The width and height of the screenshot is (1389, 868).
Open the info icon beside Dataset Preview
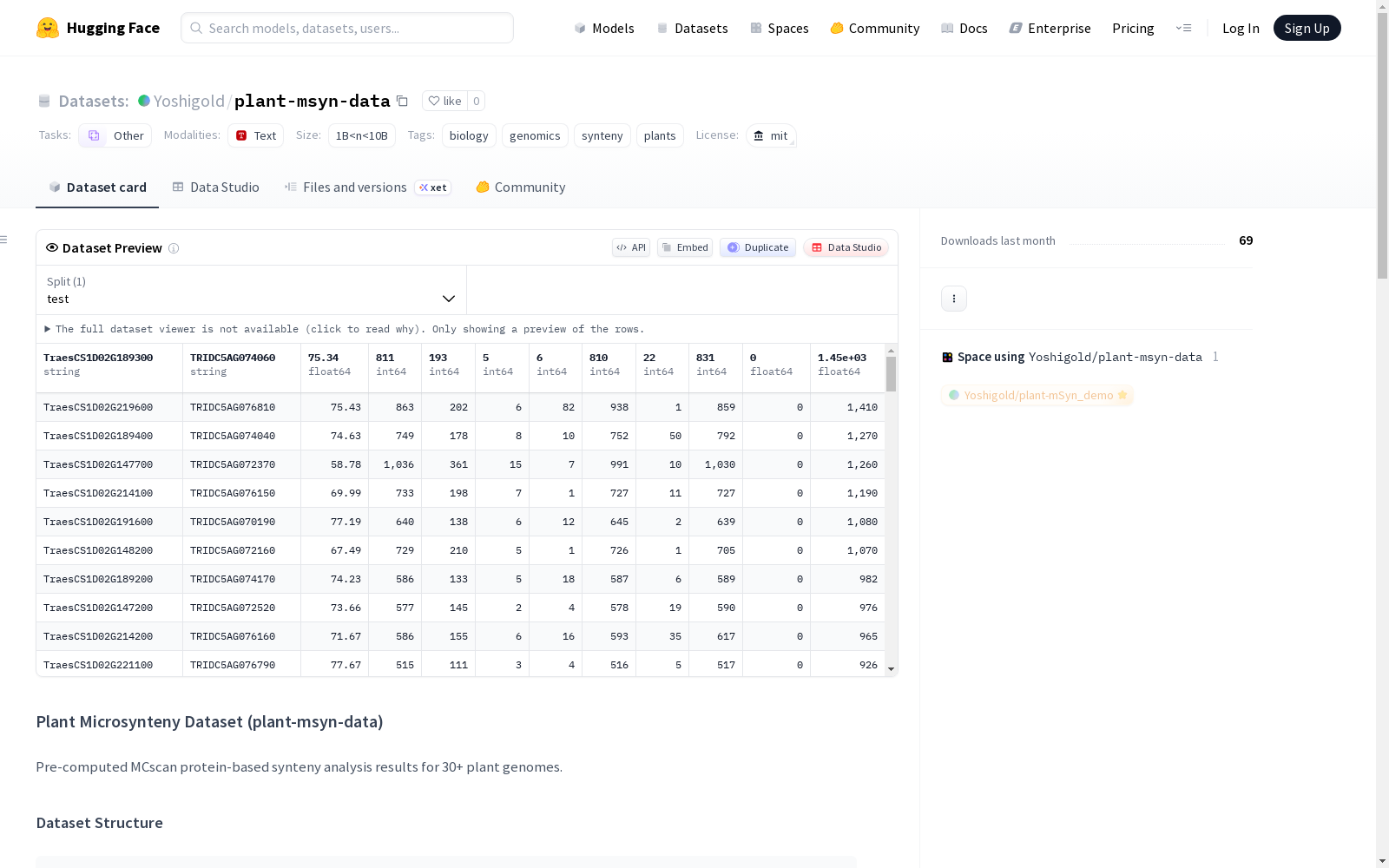click(174, 248)
